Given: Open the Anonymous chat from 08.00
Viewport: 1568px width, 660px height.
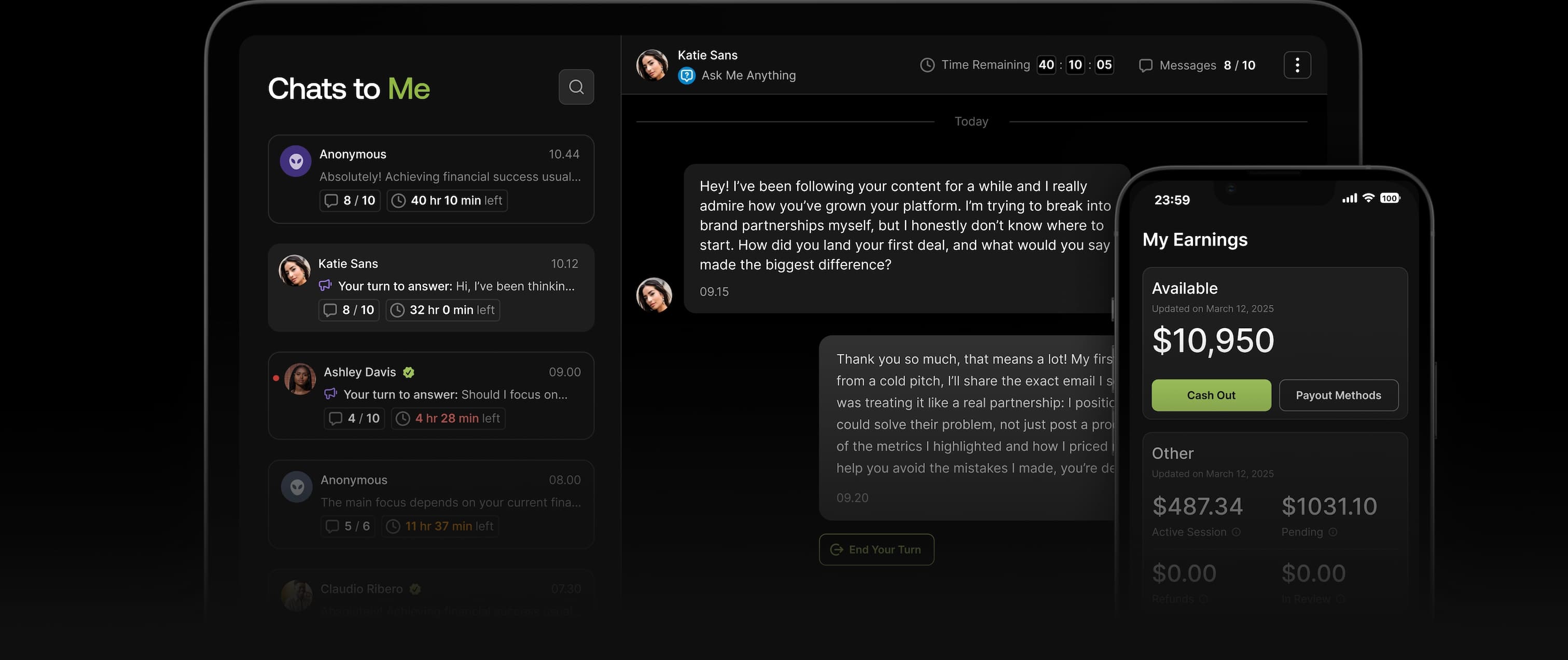Looking at the screenshot, I should (x=431, y=504).
